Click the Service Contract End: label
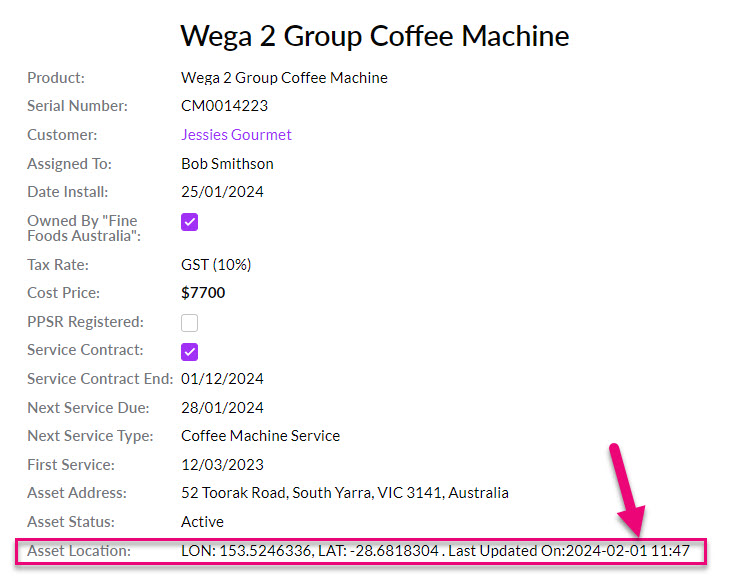The height and width of the screenshot is (588, 749). tap(100, 379)
